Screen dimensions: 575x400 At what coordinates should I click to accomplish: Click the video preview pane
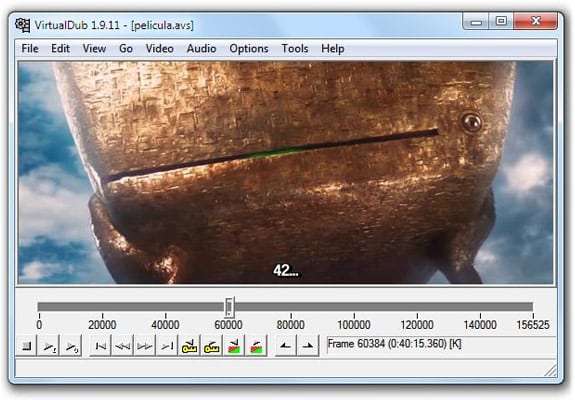coord(286,172)
